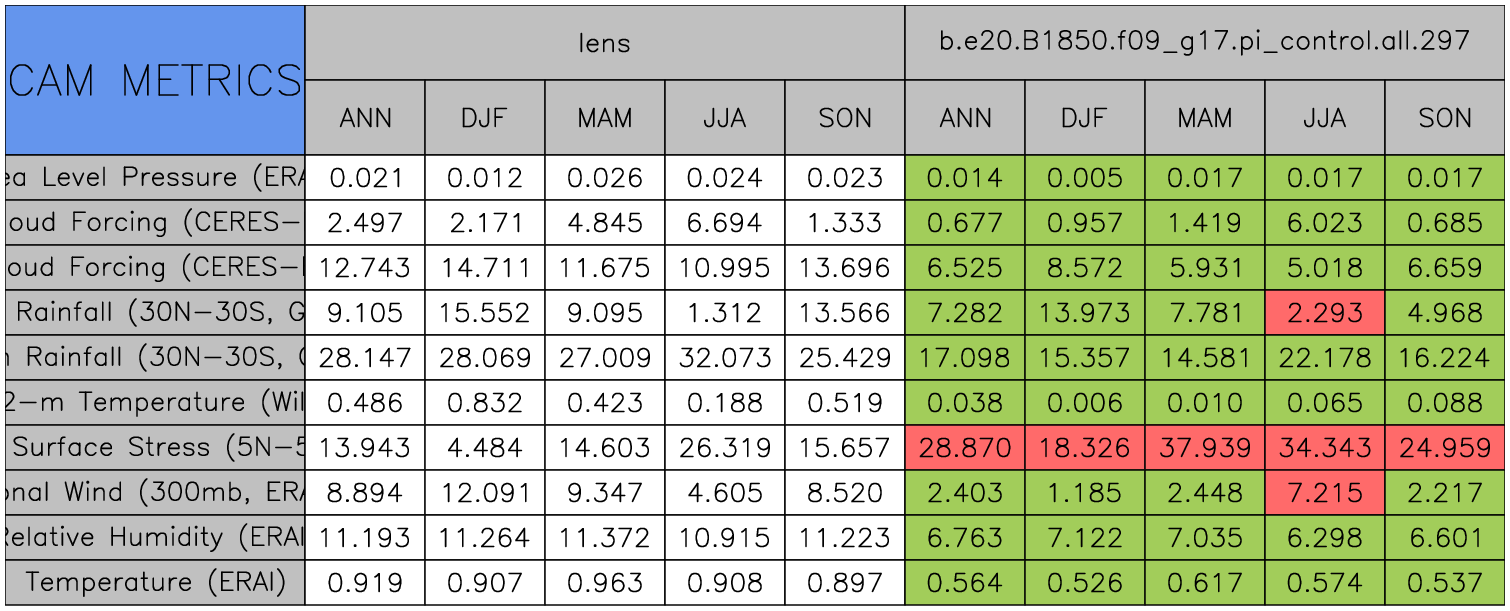Click the MAM header under lens
1510x611 pixels.
point(605,118)
